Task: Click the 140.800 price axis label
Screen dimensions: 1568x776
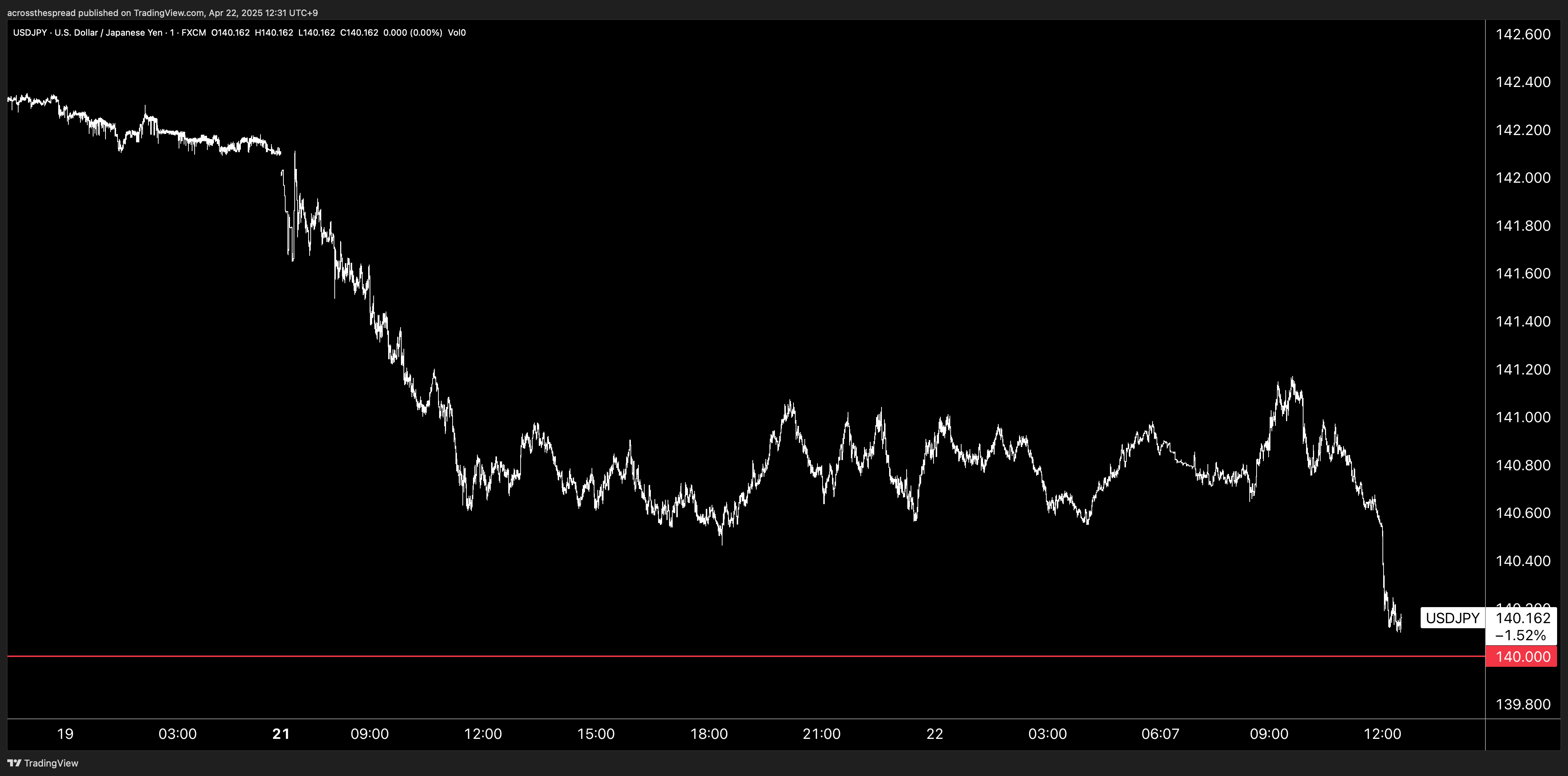Action: pos(1523,466)
